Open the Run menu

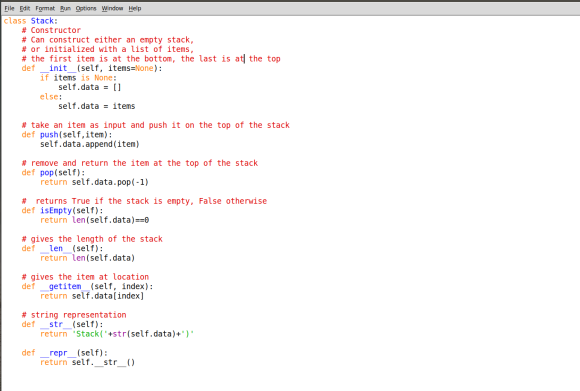click(x=65, y=8)
